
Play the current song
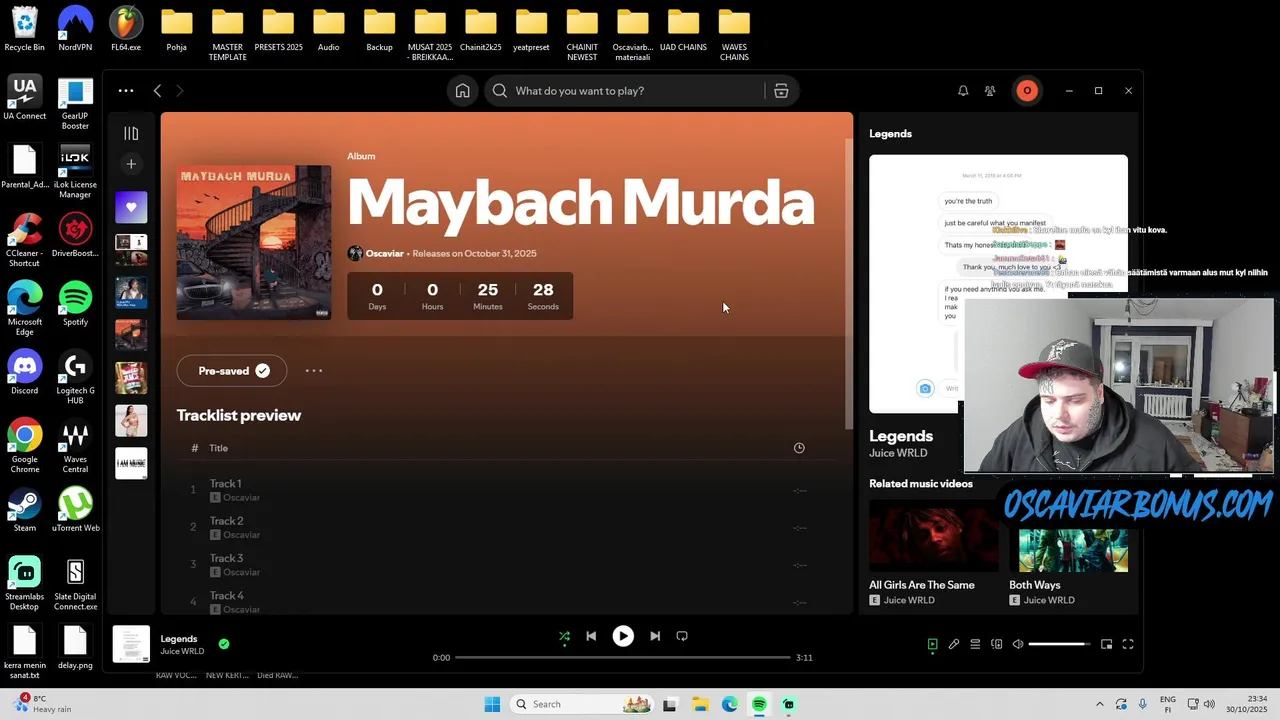click(623, 636)
